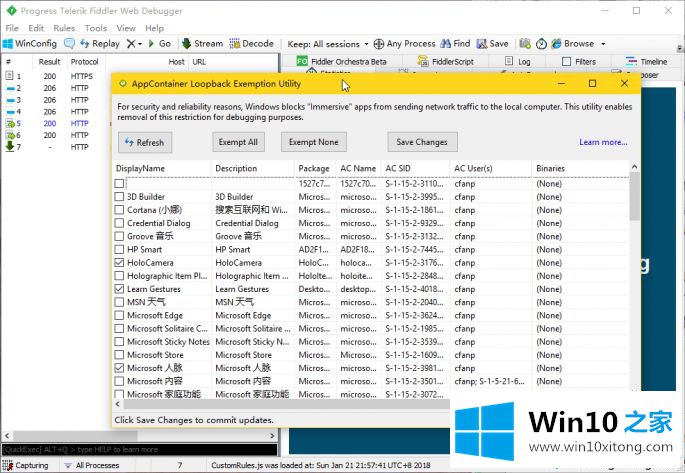Check the Cortana checkbox
Image resolution: width=685 pixels, height=473 pixels.
pos(119,210)
